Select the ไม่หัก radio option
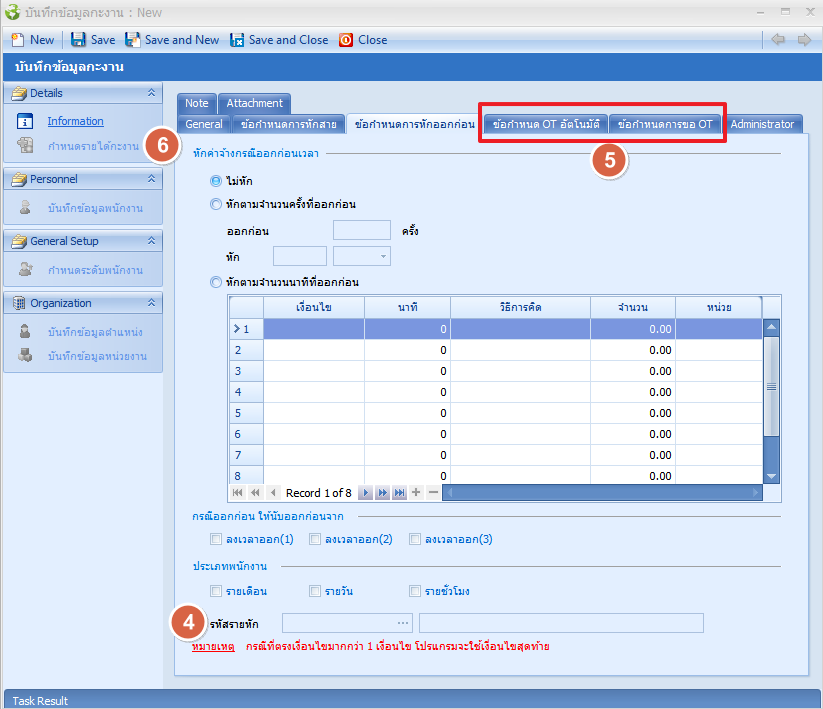Viewport: 823px width, 709px height. [x=216, y=182]
